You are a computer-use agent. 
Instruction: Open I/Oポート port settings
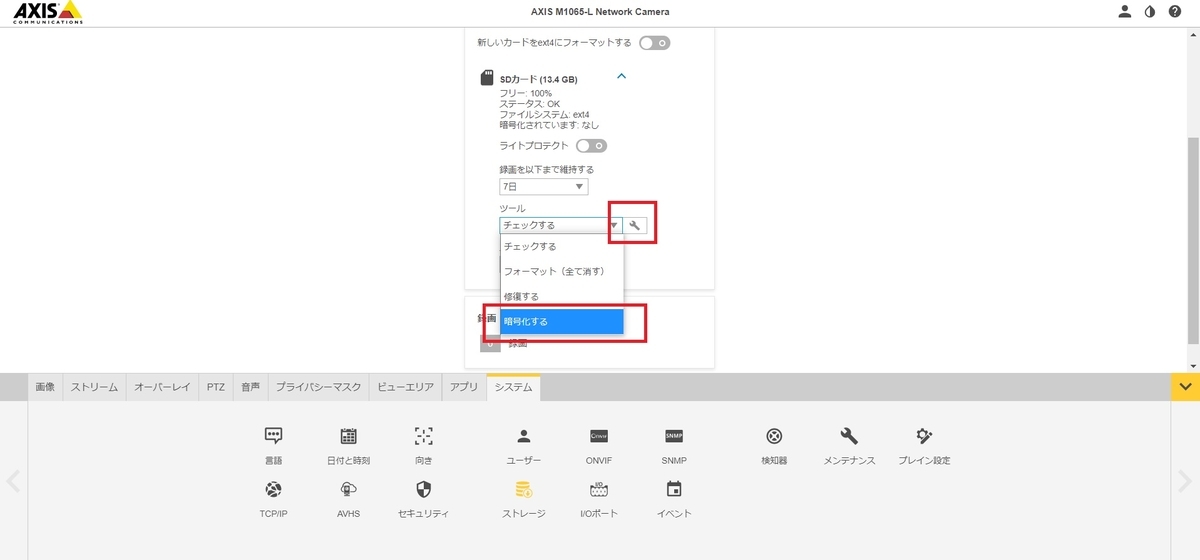point(599,500)
